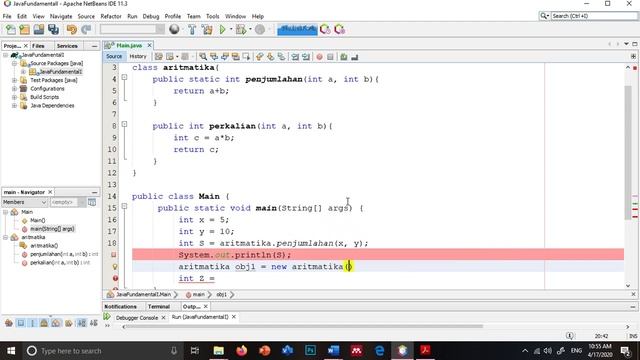Viewport: 640px width, 360px height.
Task: Open the Debug menu
Action: 151,16
